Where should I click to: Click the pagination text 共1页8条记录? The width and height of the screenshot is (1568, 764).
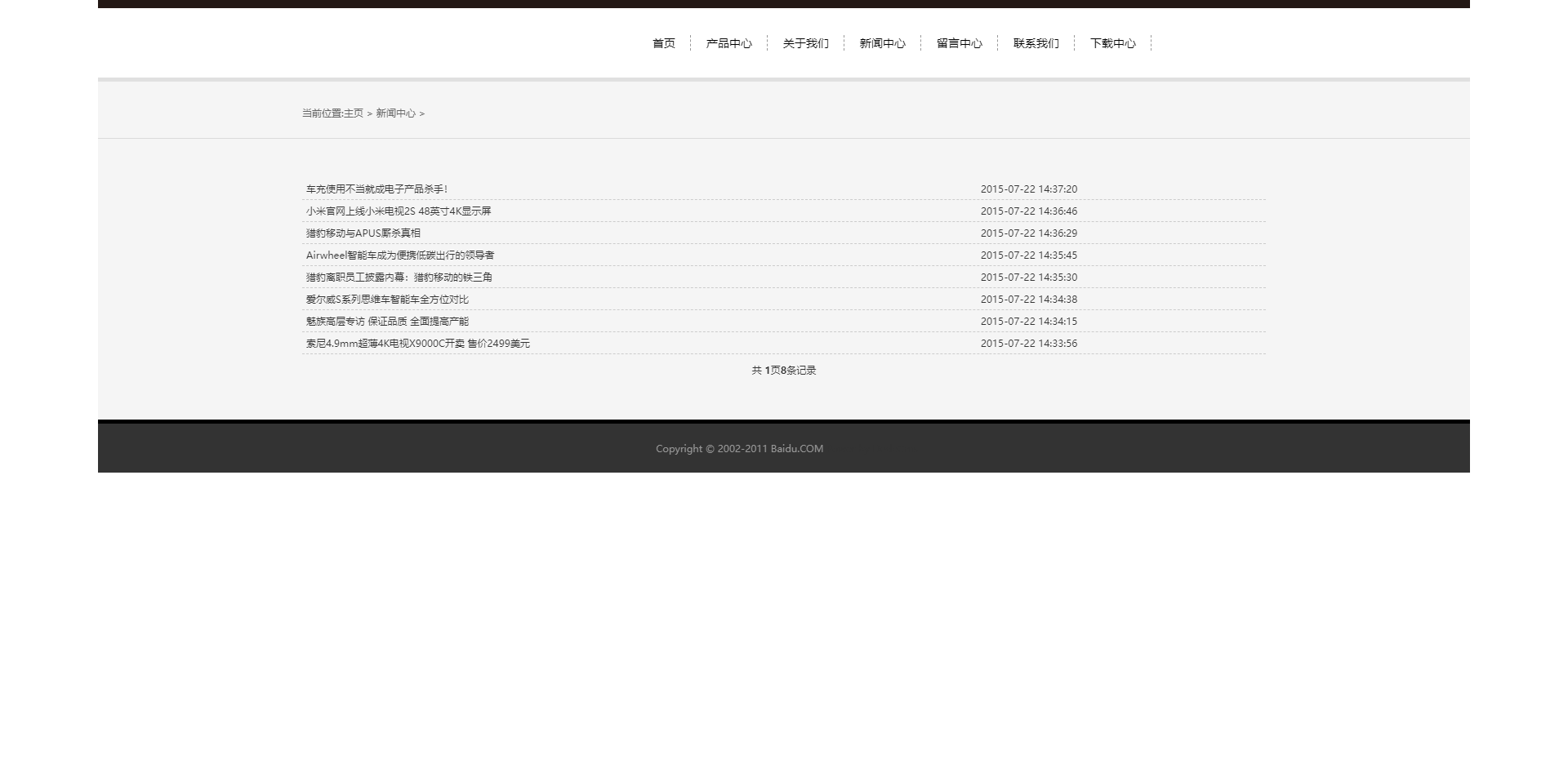point(784,370)
